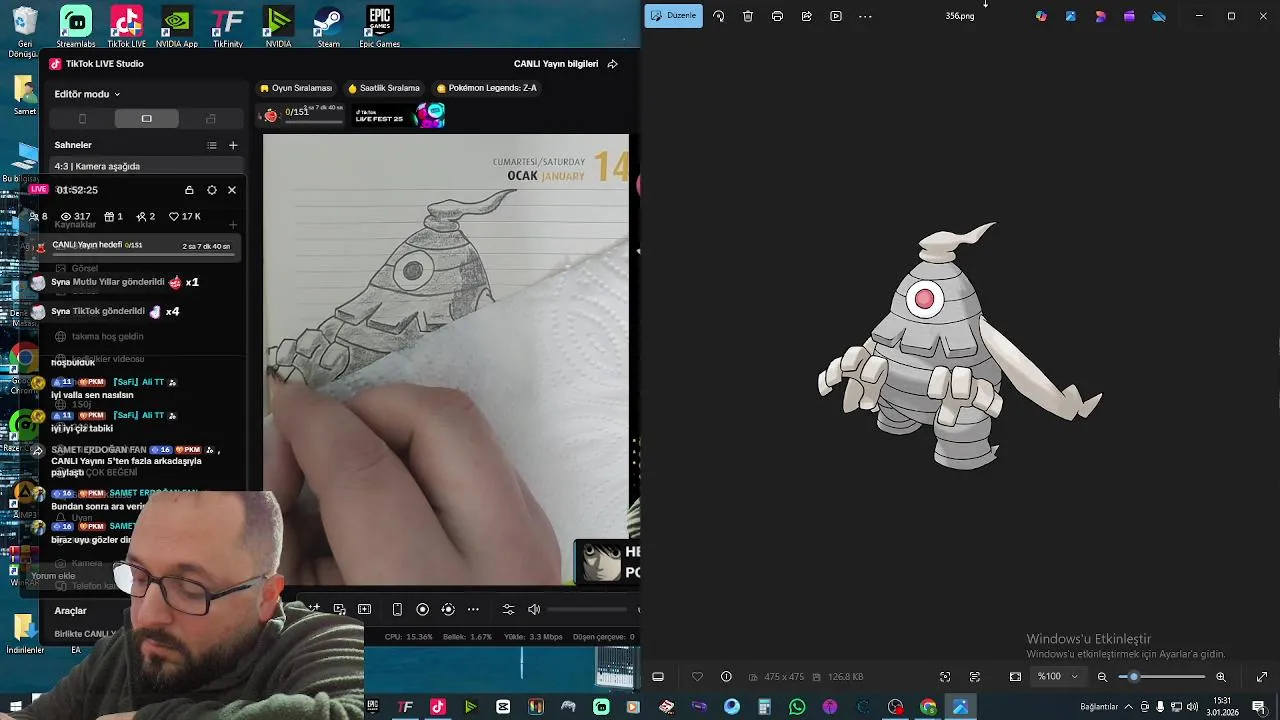This screenshot has width=1280, height=720.
Task: Show file info in Photos bottom bar
Action: coord(726,677)
